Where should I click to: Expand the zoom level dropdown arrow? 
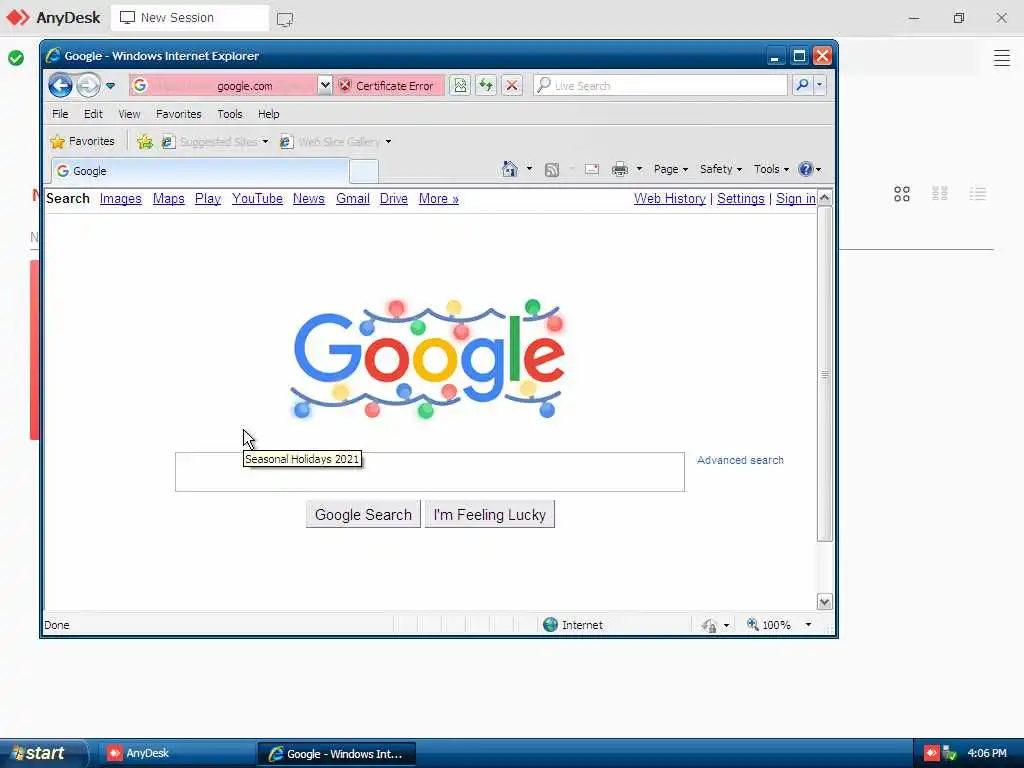tap(808, 625)
